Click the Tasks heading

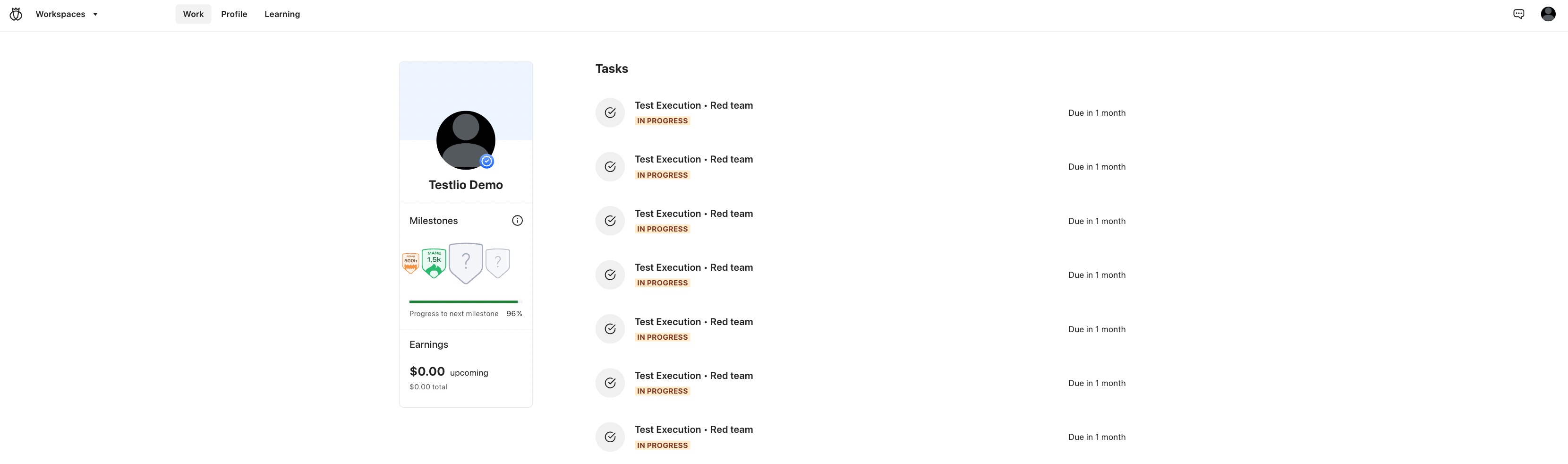click(x=612, y=69)
